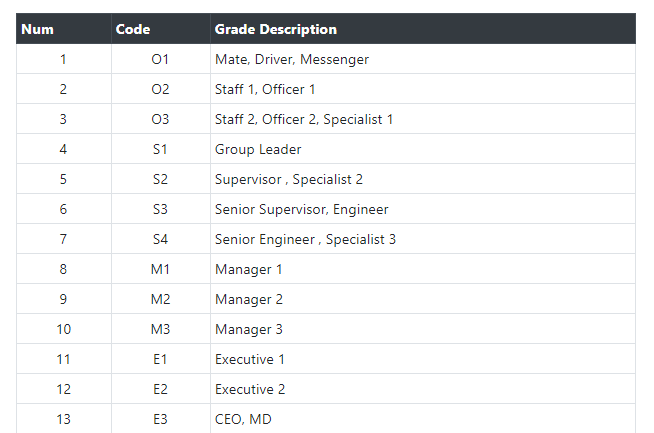The width and height of the screenshot is (654, 433).
Task: Click row number 8 cell
Action: (x=63, y=269)
